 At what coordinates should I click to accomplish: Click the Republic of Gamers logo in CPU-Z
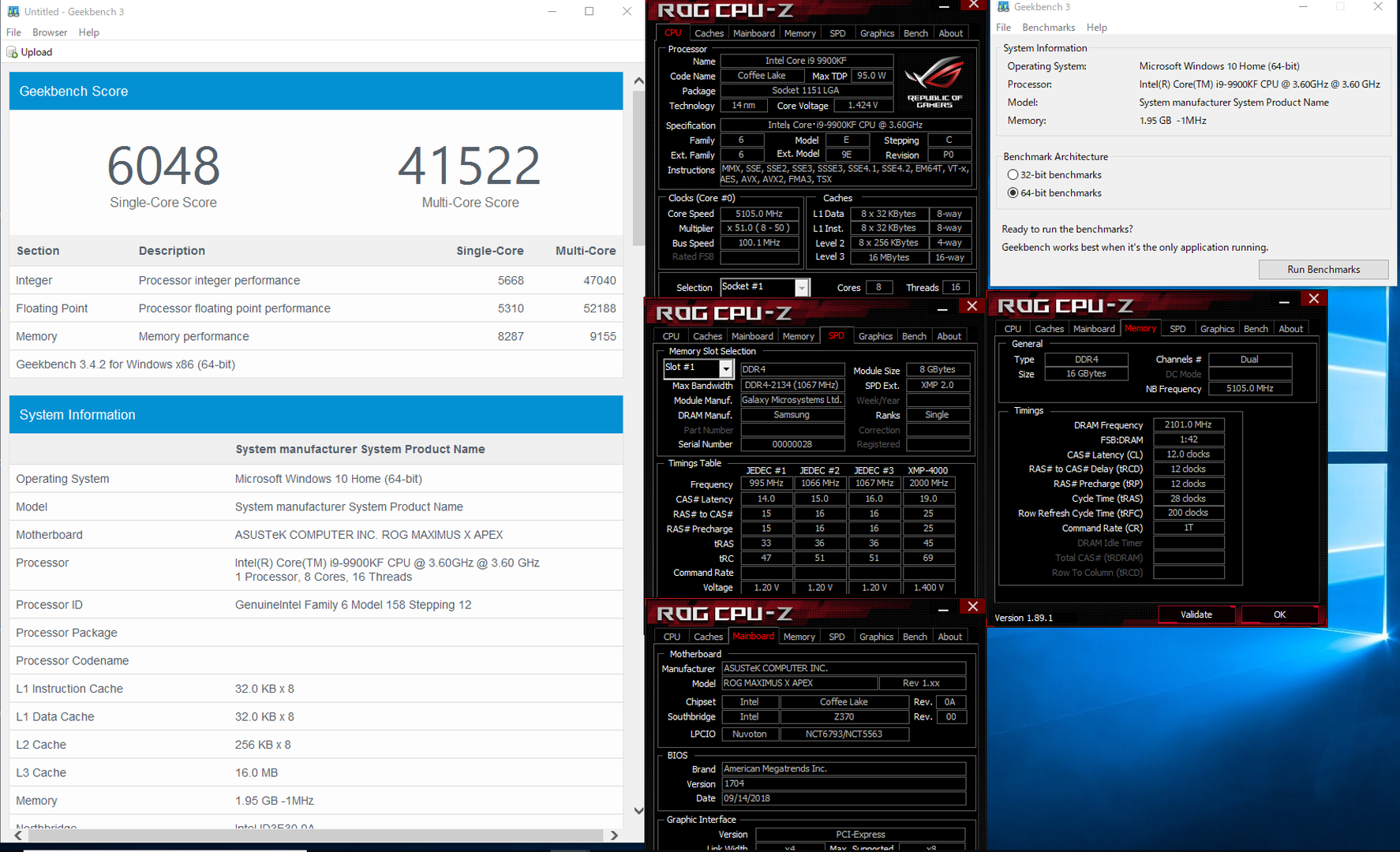point(934,82)
